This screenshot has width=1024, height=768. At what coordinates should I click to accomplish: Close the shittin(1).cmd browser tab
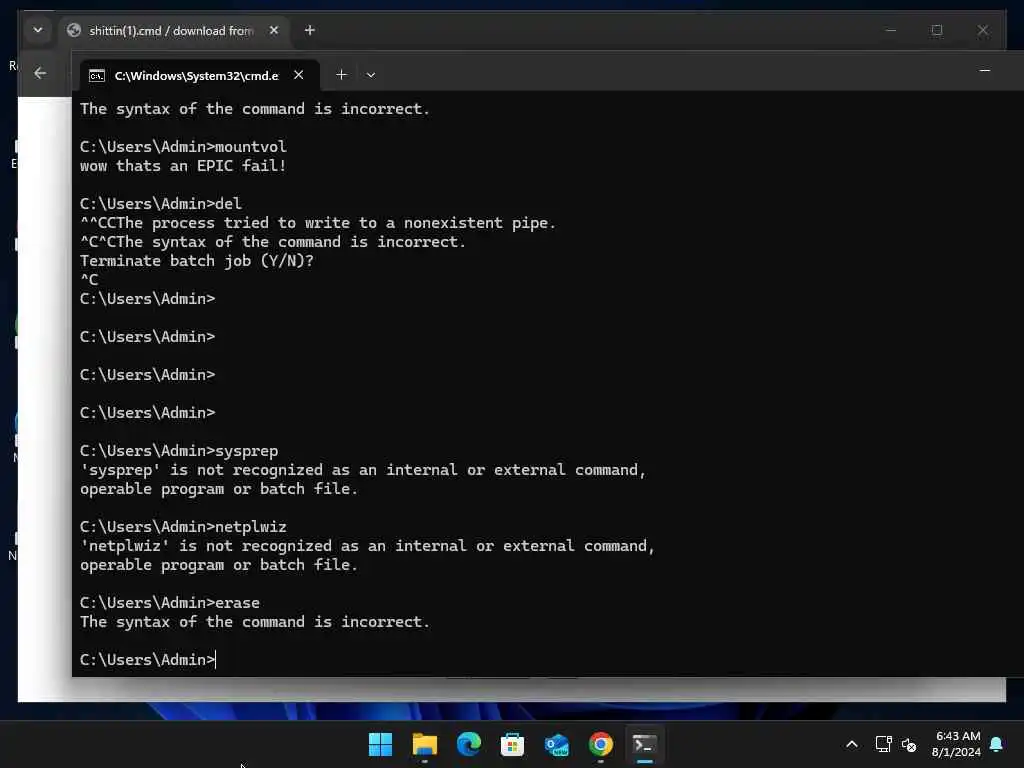tap(274, 31)
